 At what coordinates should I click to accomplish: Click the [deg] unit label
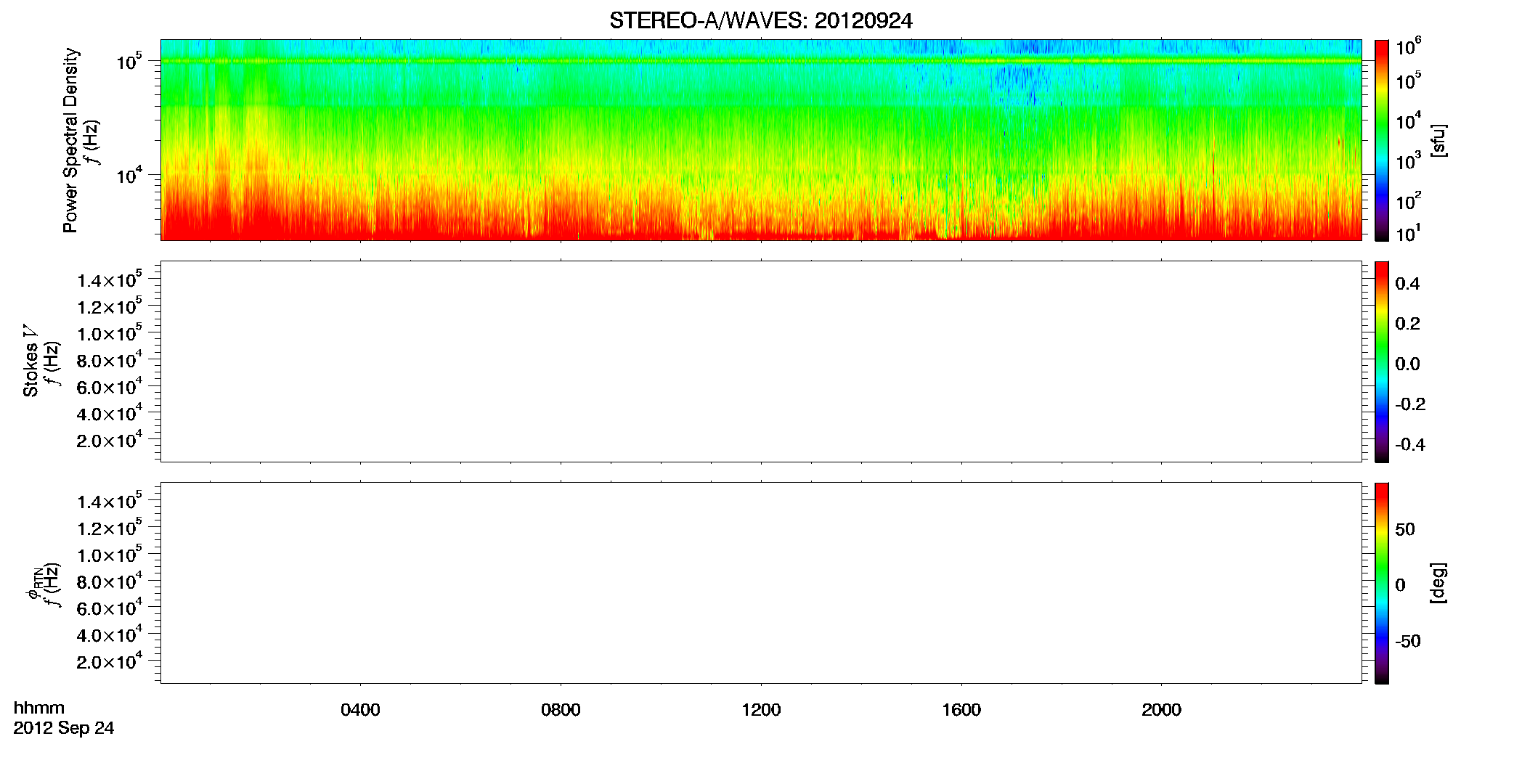(1438, 583)
